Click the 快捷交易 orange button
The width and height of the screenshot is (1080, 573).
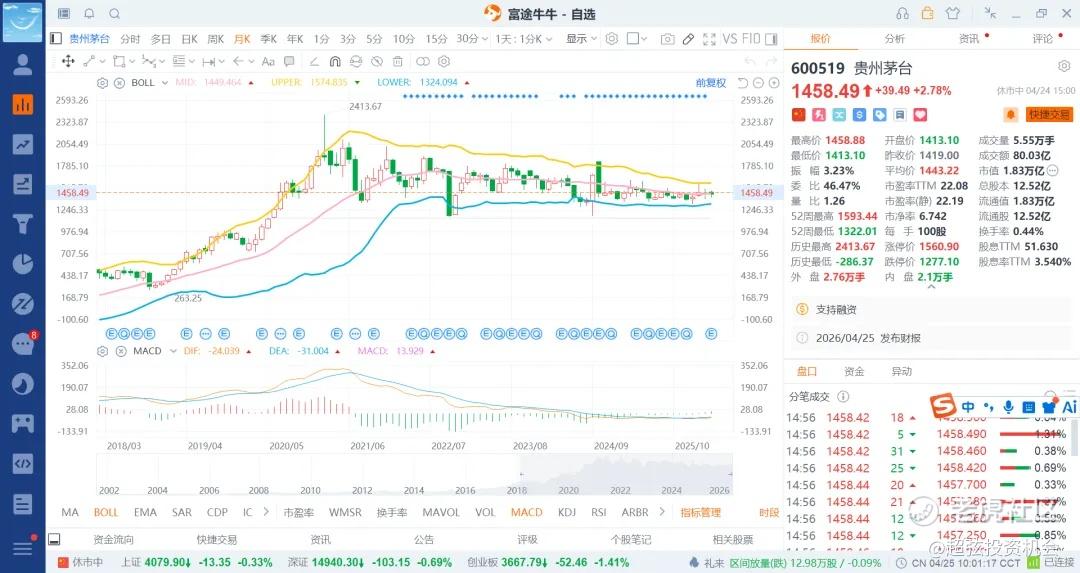coord(1048,114)
